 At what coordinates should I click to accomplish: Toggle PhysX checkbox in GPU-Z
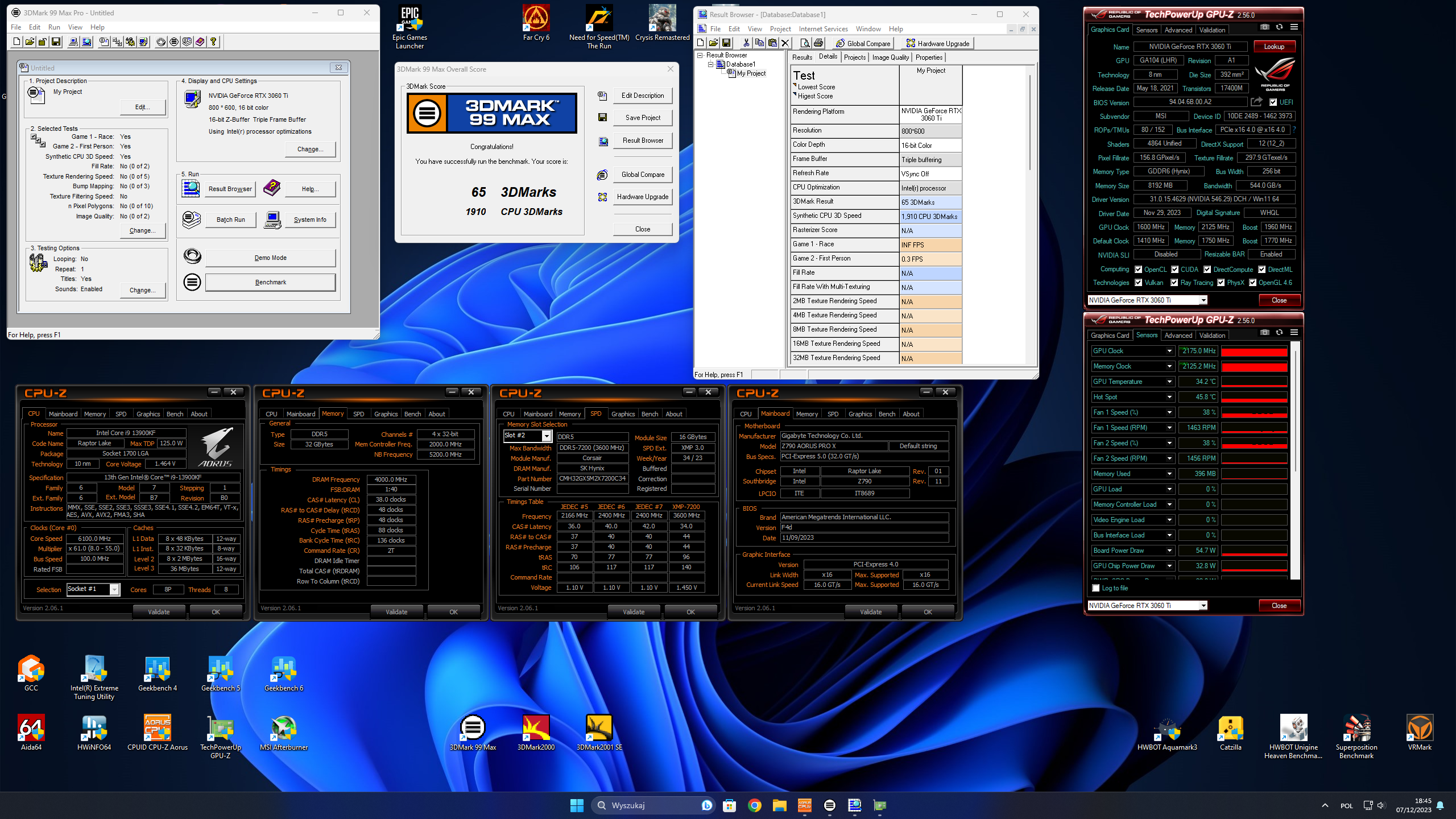[x=1221, y=283]
